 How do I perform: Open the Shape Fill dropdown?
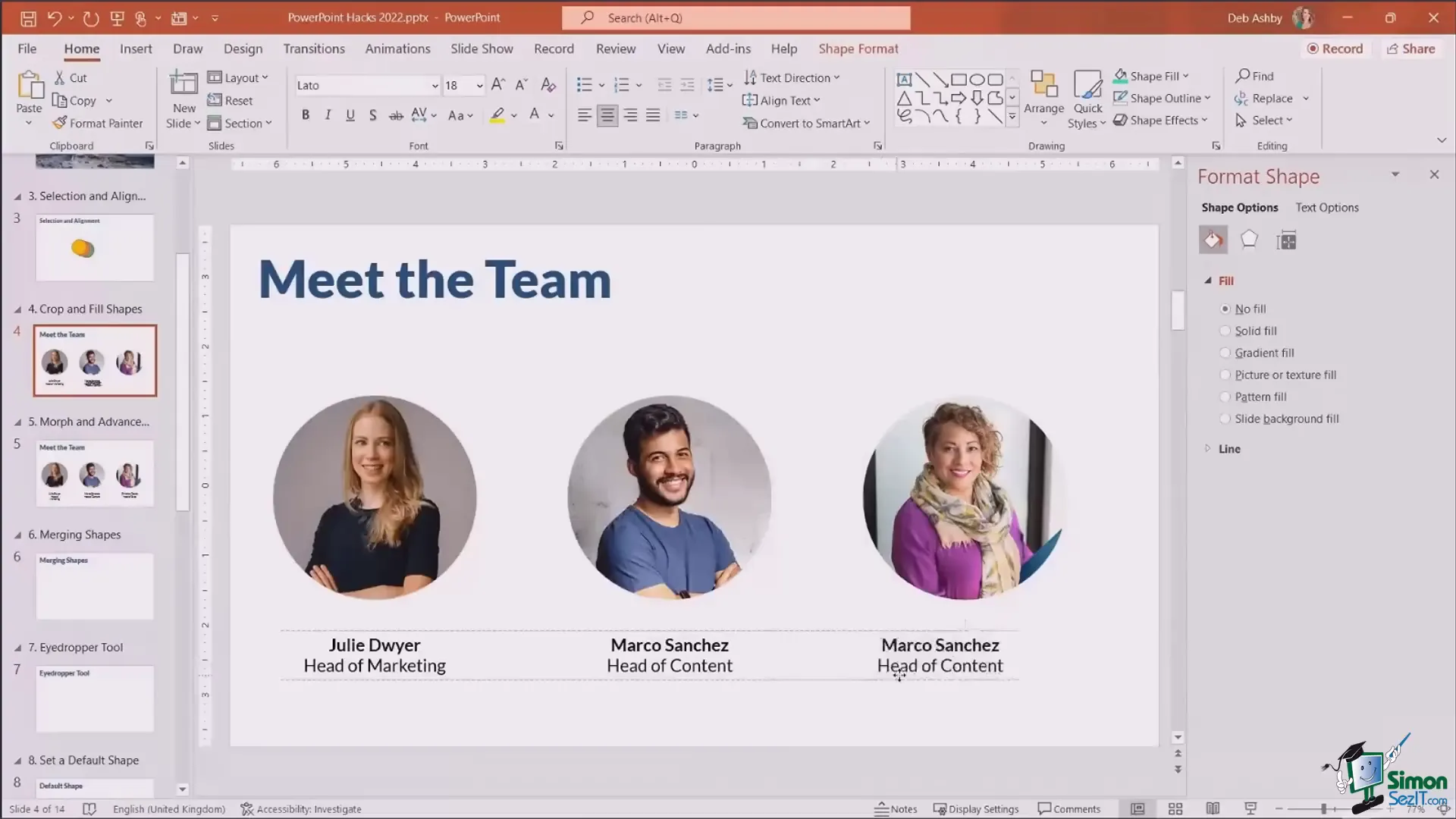coord(1151,76)
